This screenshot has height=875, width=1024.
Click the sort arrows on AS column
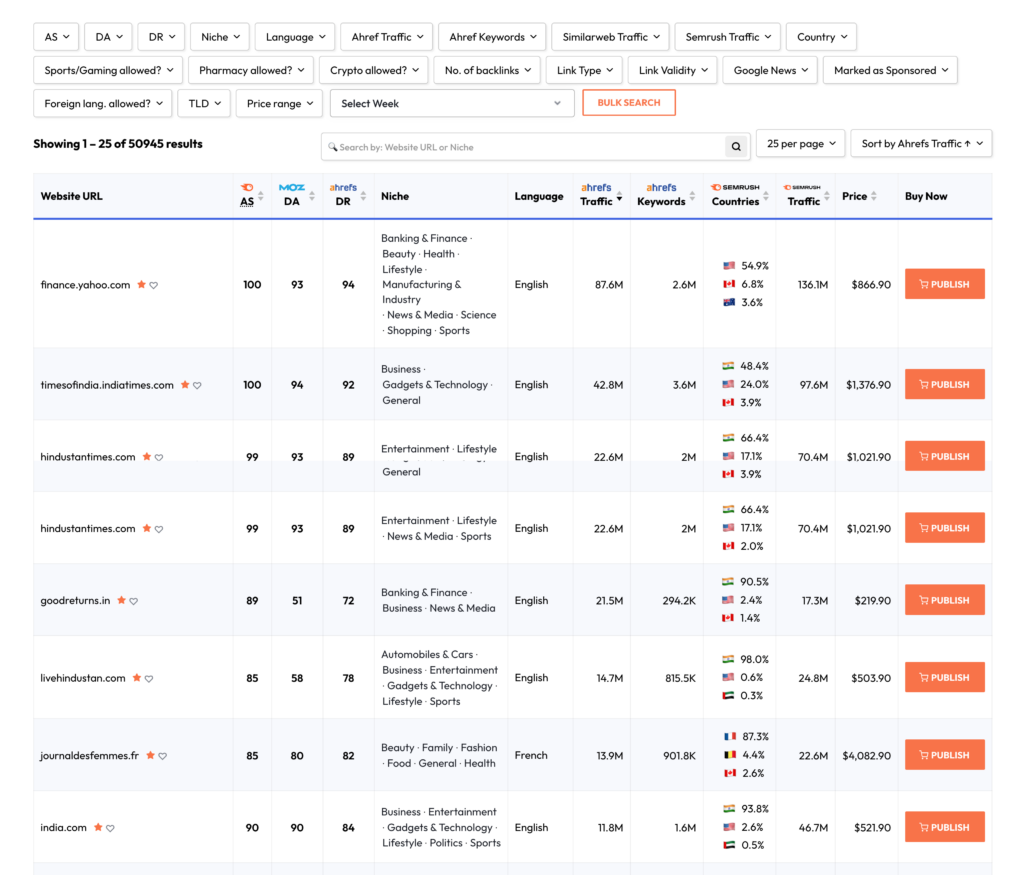click(x=261, y=197)
